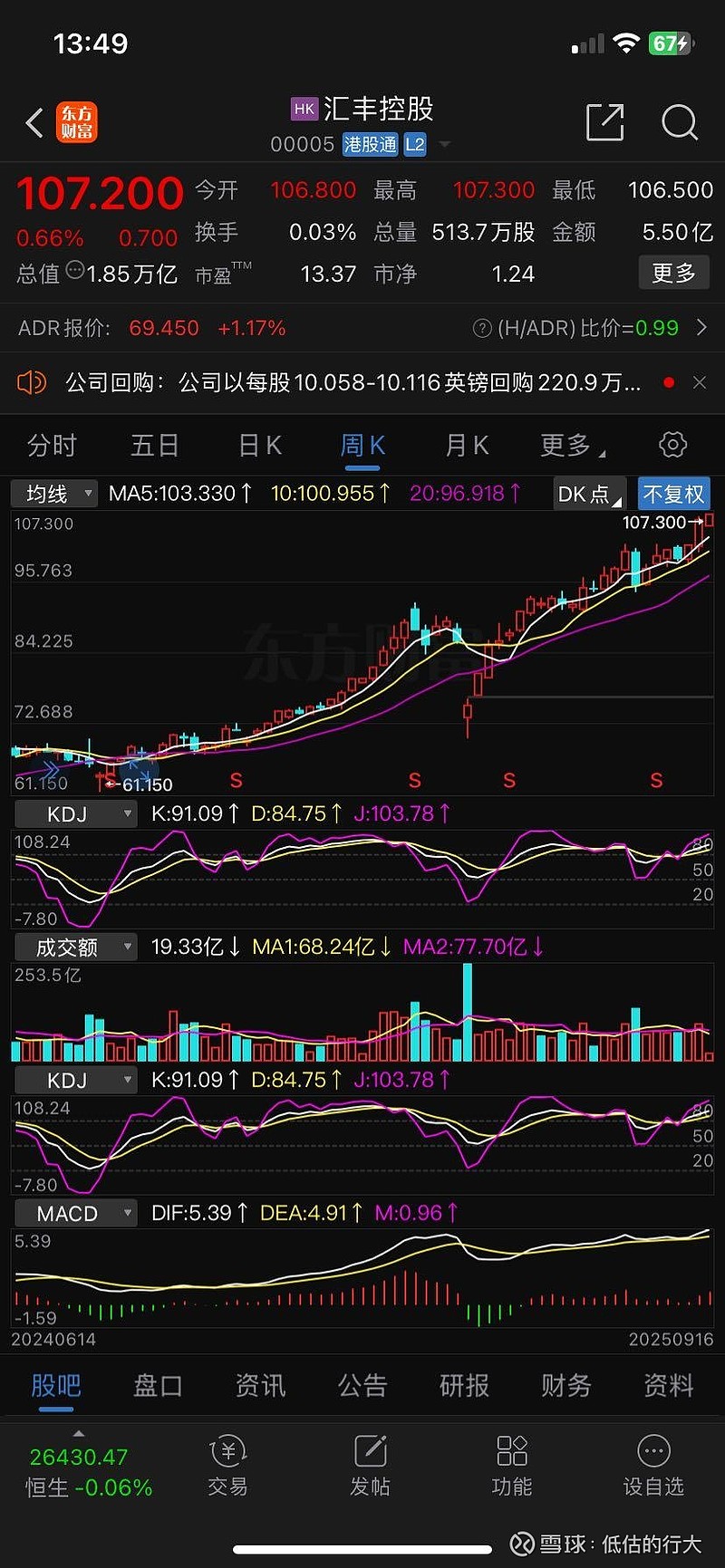Screen dimensions: 725x1568
Task: Tap the HK market badge
Action: [304, 109]
